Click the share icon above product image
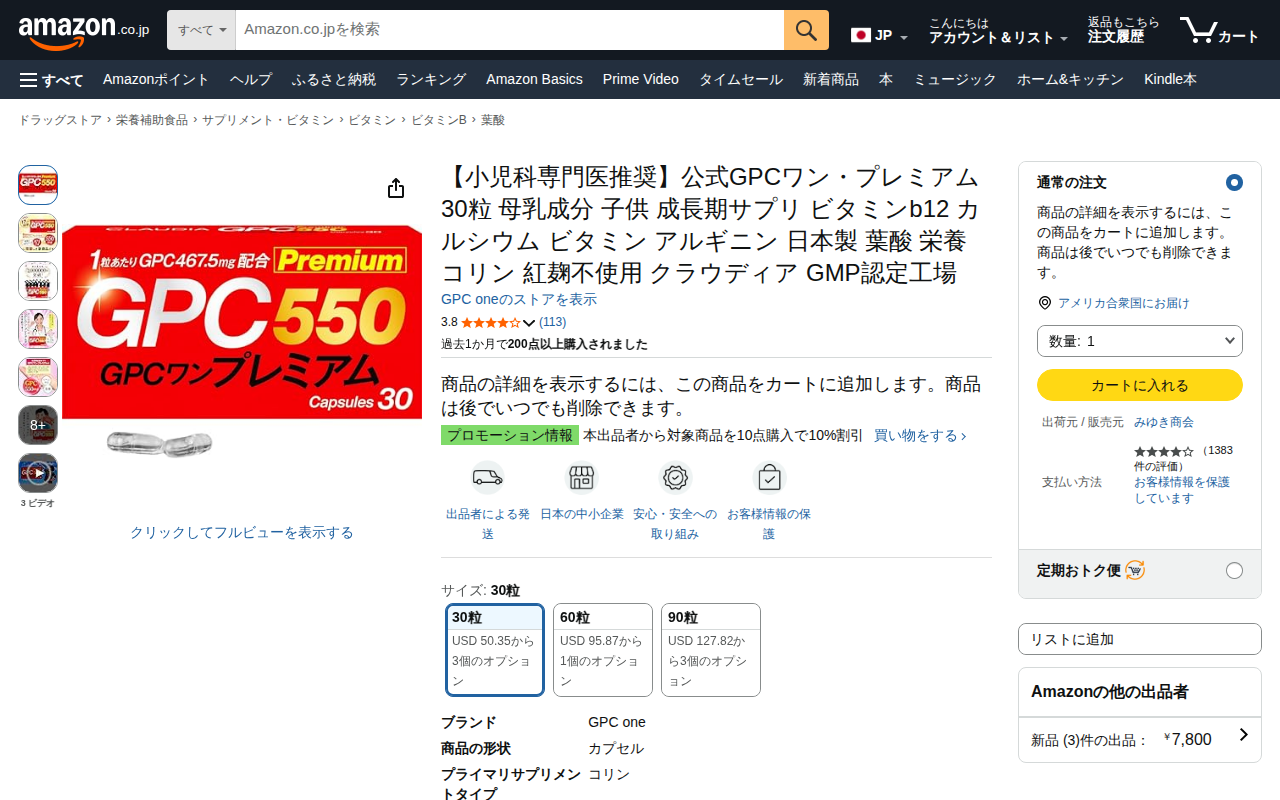Screen dimensions: 1280x800 click(x=396, y=188)
